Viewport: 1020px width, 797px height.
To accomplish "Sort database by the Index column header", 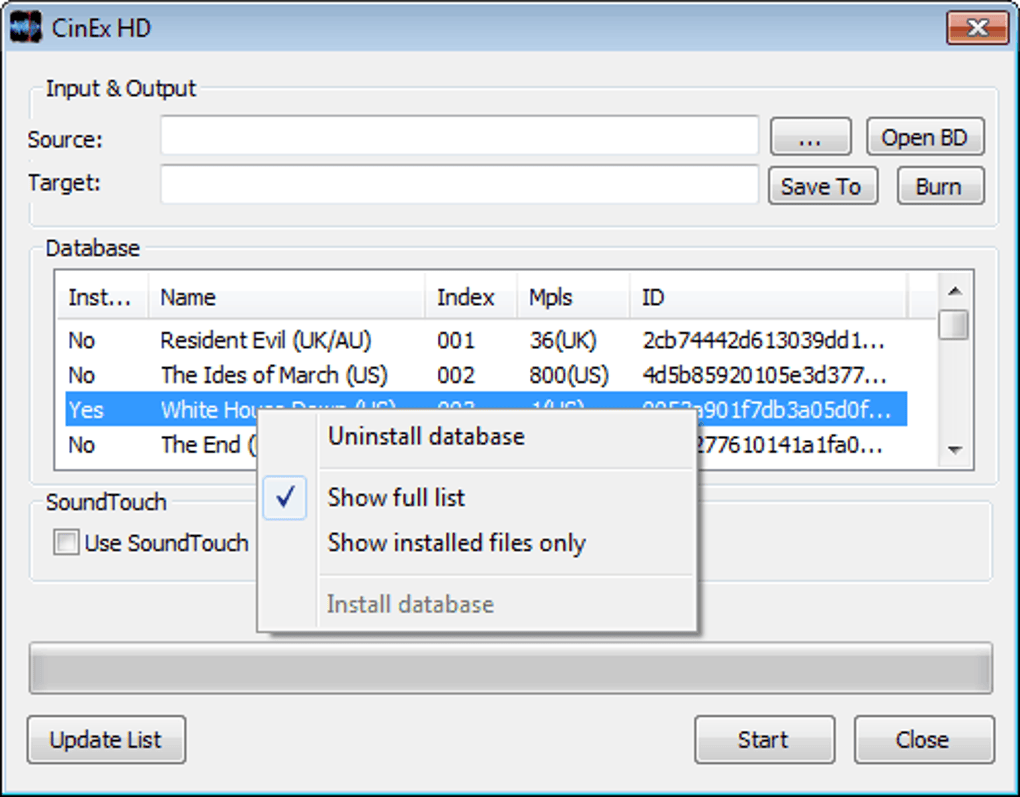I will [471, 297].
